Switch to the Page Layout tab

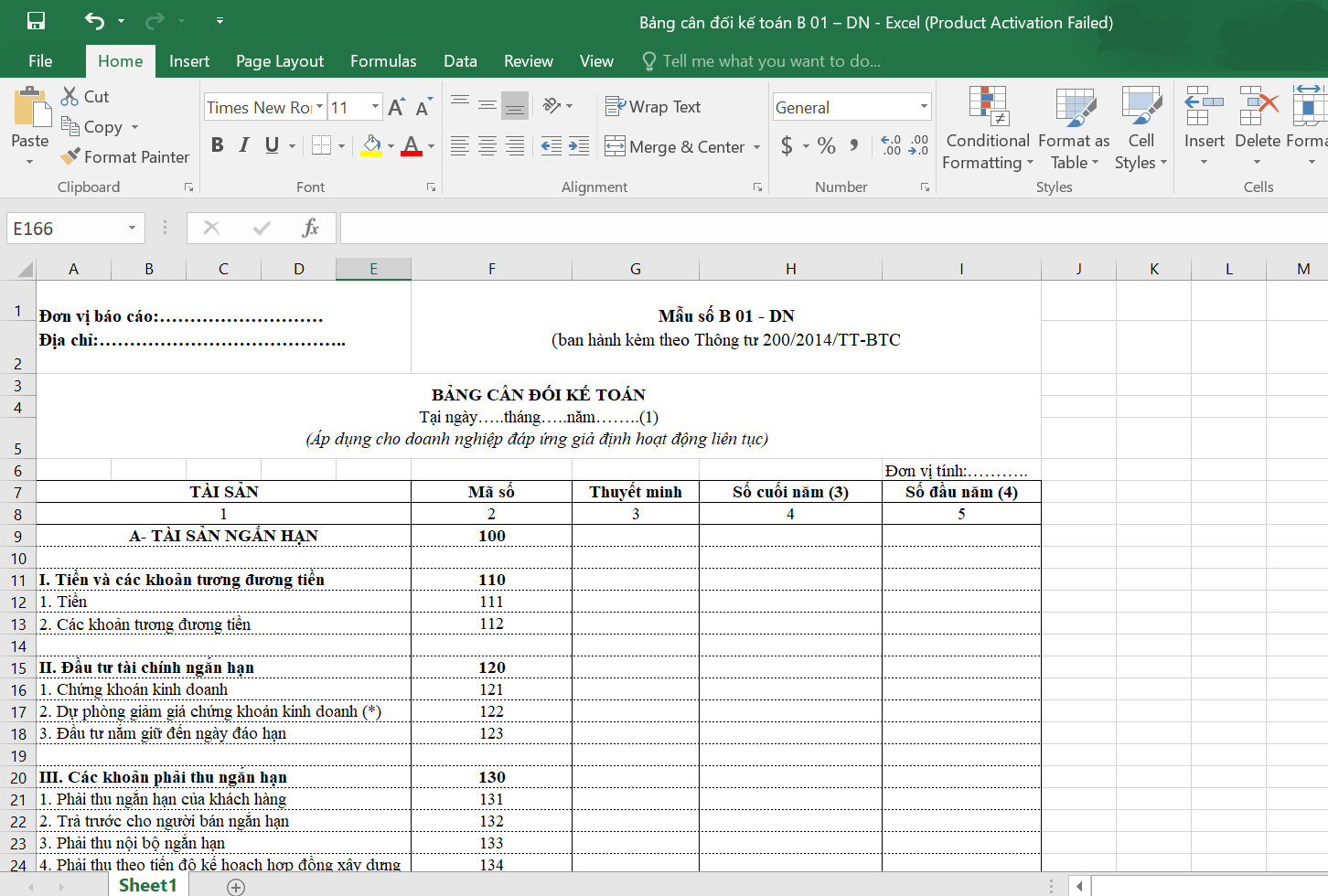tap(280, 61)
